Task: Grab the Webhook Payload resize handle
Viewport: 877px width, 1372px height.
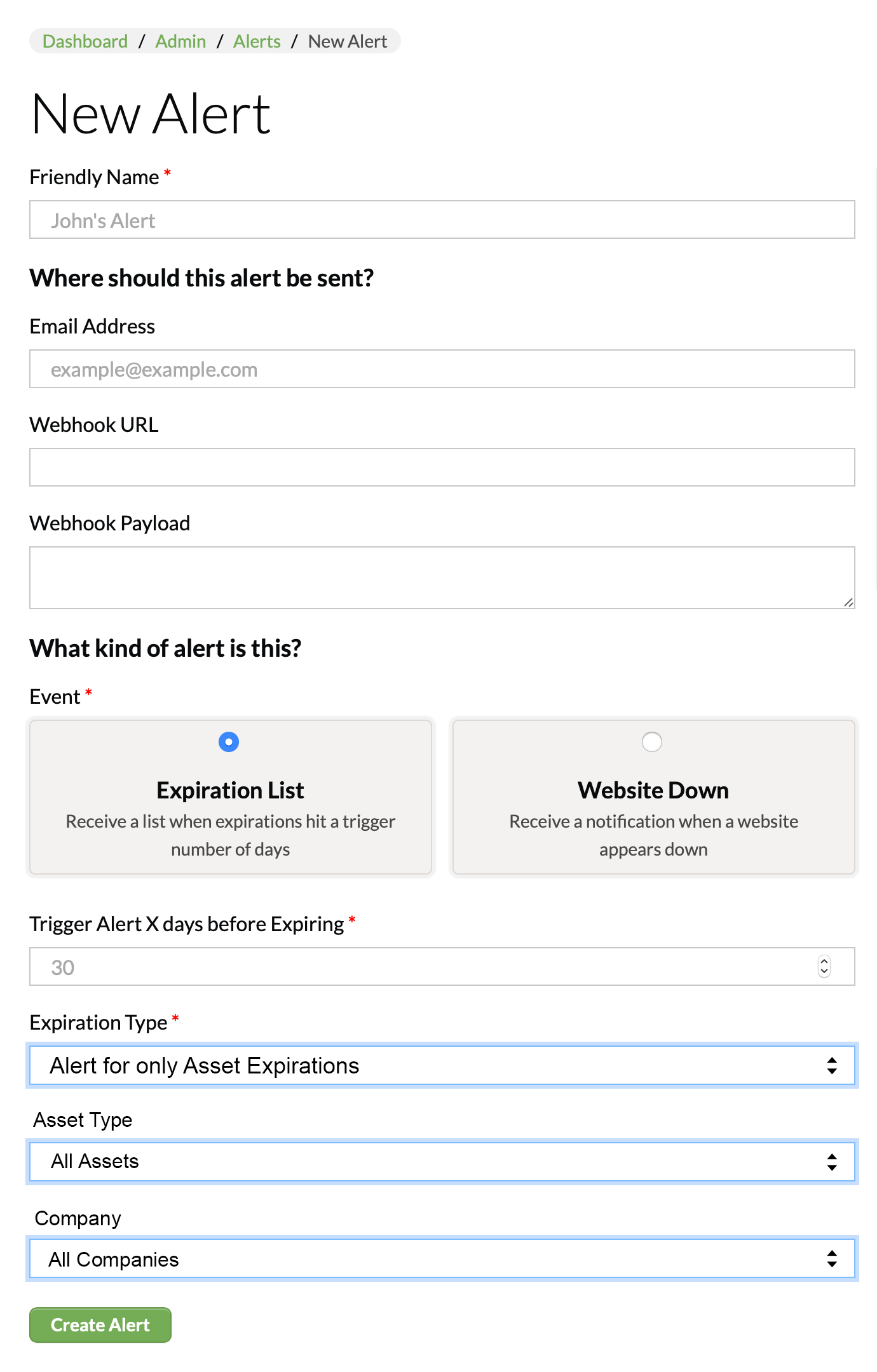Action: pos(848,602)
